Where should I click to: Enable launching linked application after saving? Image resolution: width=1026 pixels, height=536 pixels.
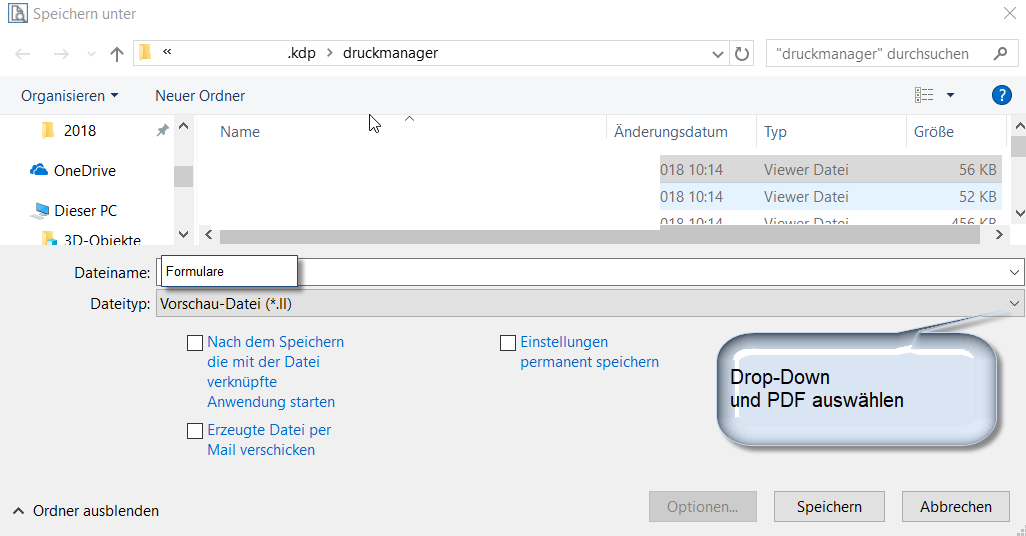click(x=195, y=343)
